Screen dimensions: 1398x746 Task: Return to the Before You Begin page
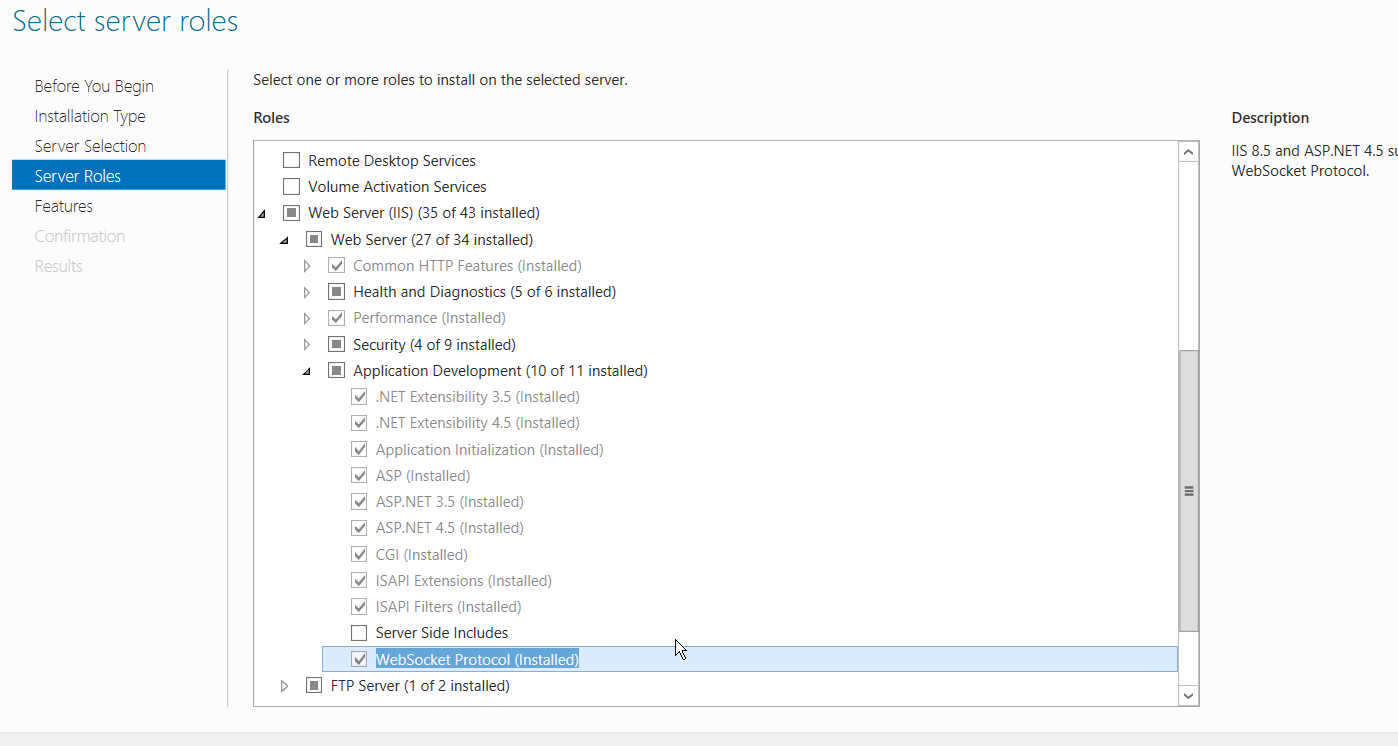coord(94,85)
